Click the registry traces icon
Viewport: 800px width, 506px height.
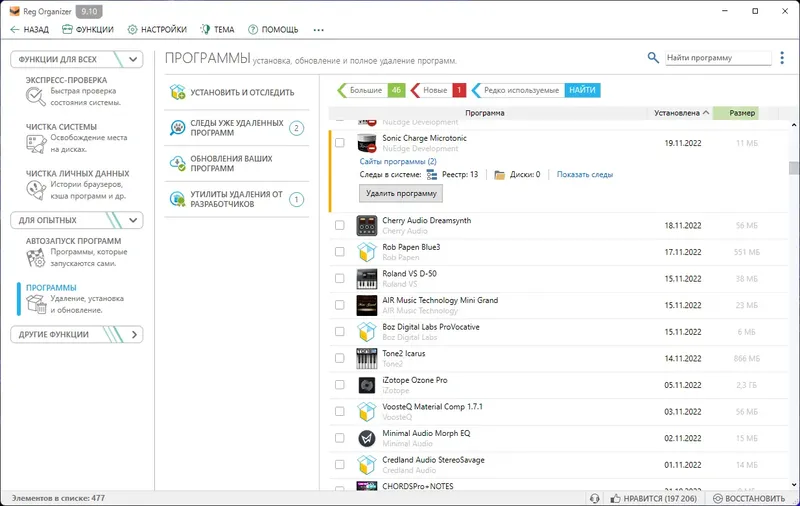[x=432, y=175]
